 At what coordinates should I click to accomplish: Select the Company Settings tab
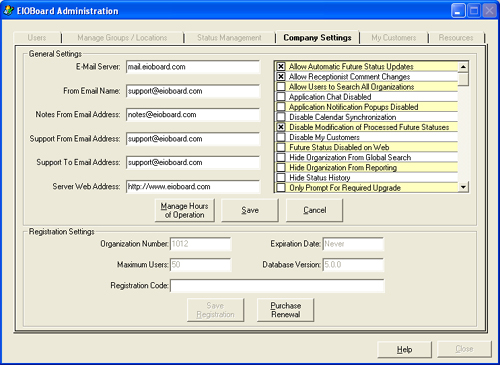(317, 37)
